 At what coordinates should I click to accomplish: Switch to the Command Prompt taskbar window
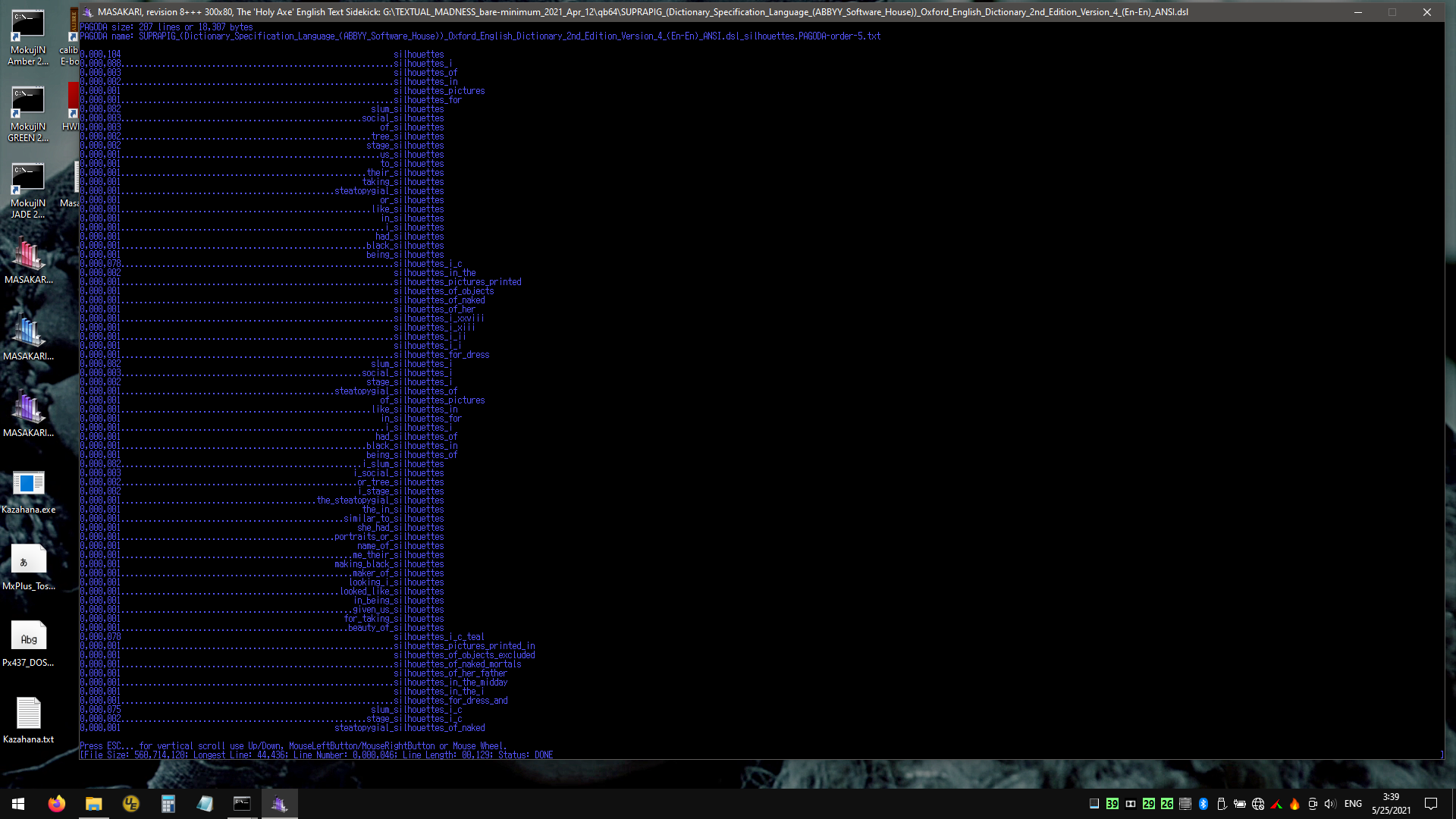click(x=242, y=804)
